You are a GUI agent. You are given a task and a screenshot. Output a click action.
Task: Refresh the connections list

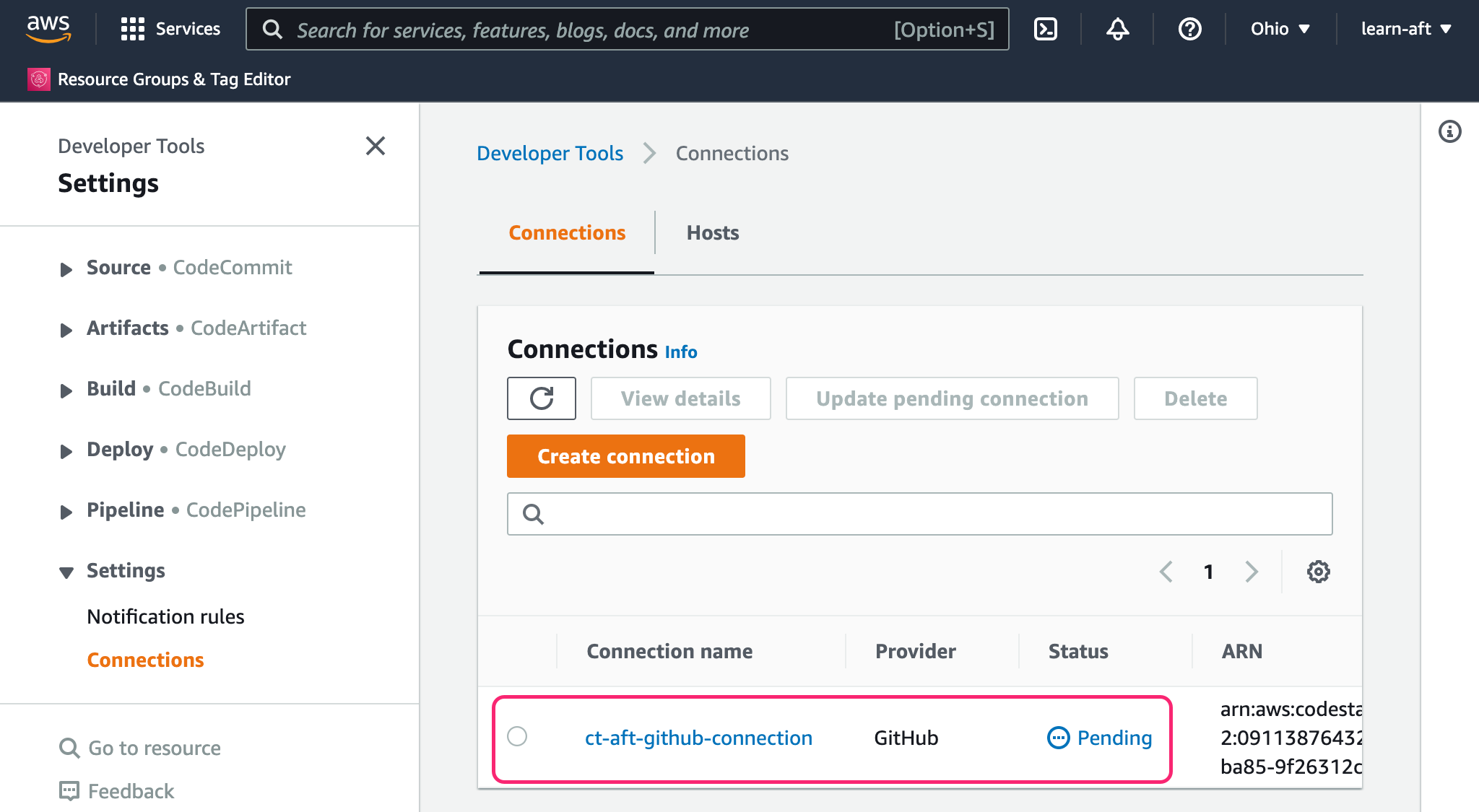coord(541,398)
